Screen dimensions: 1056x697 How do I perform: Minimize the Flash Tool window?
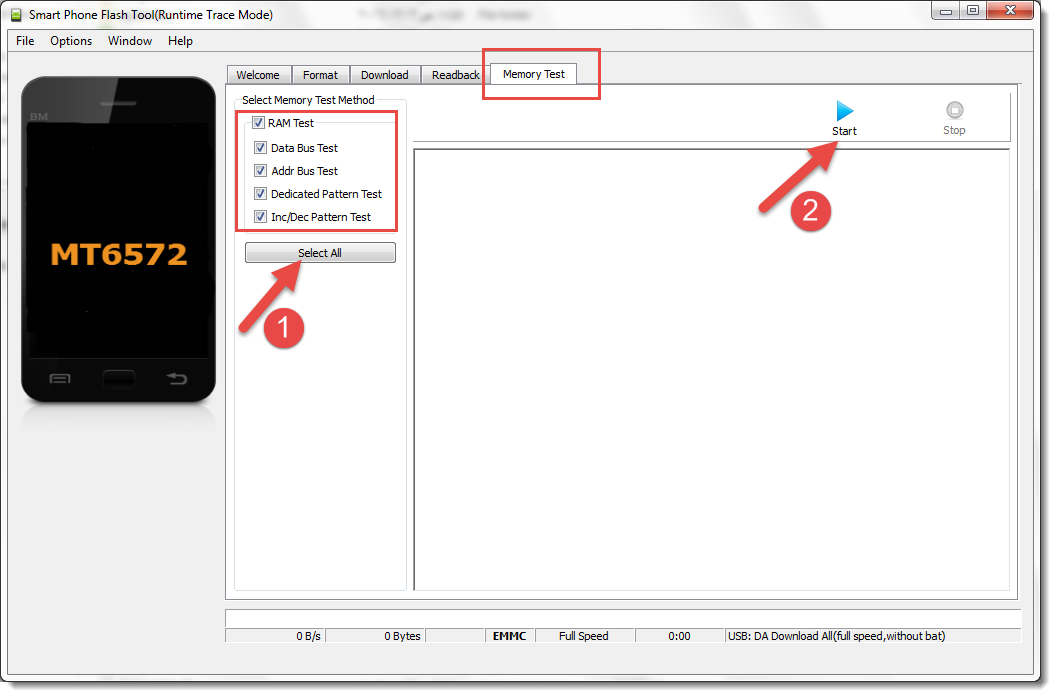946,11
